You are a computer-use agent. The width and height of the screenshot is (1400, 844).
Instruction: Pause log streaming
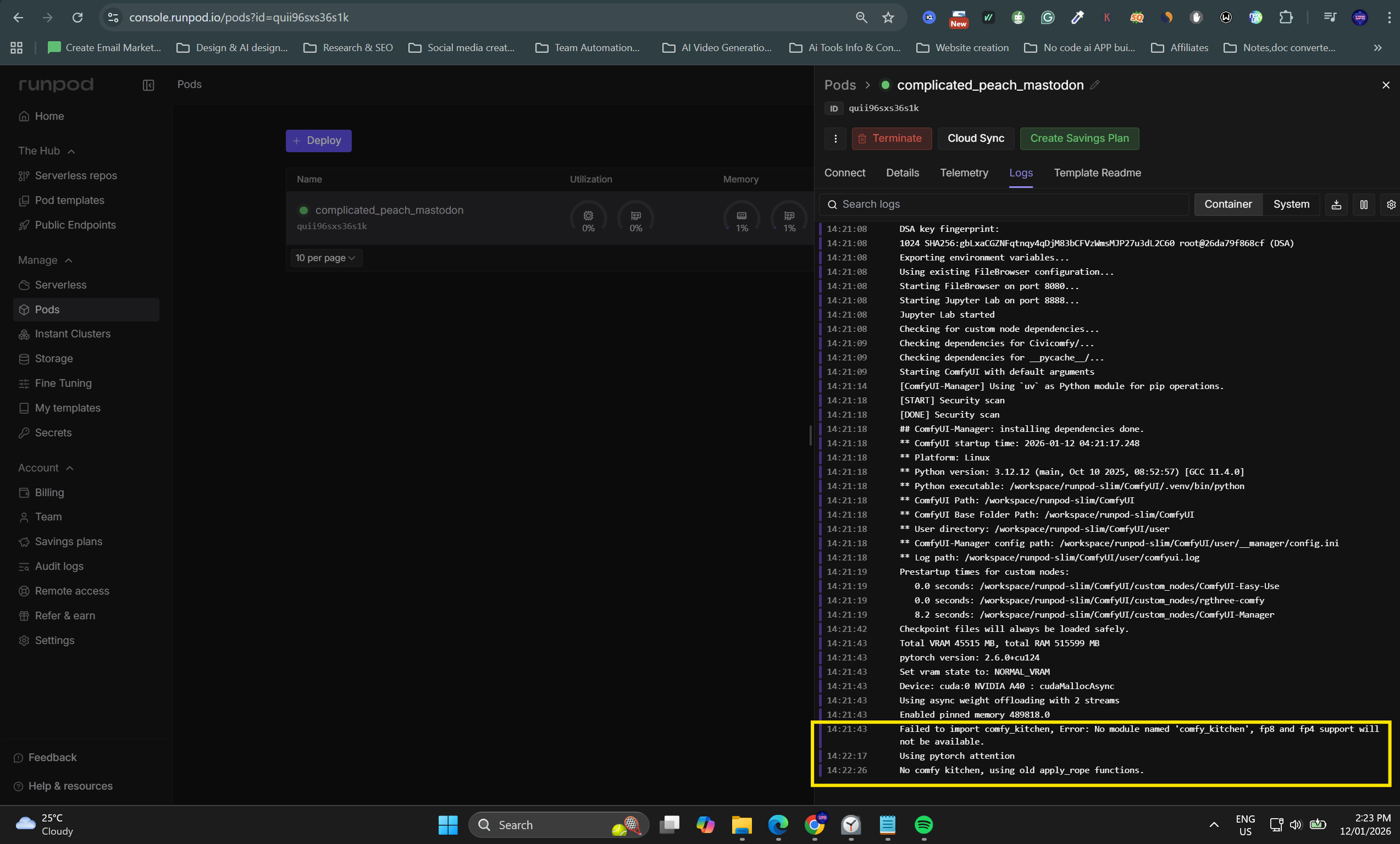point(1364,204)
